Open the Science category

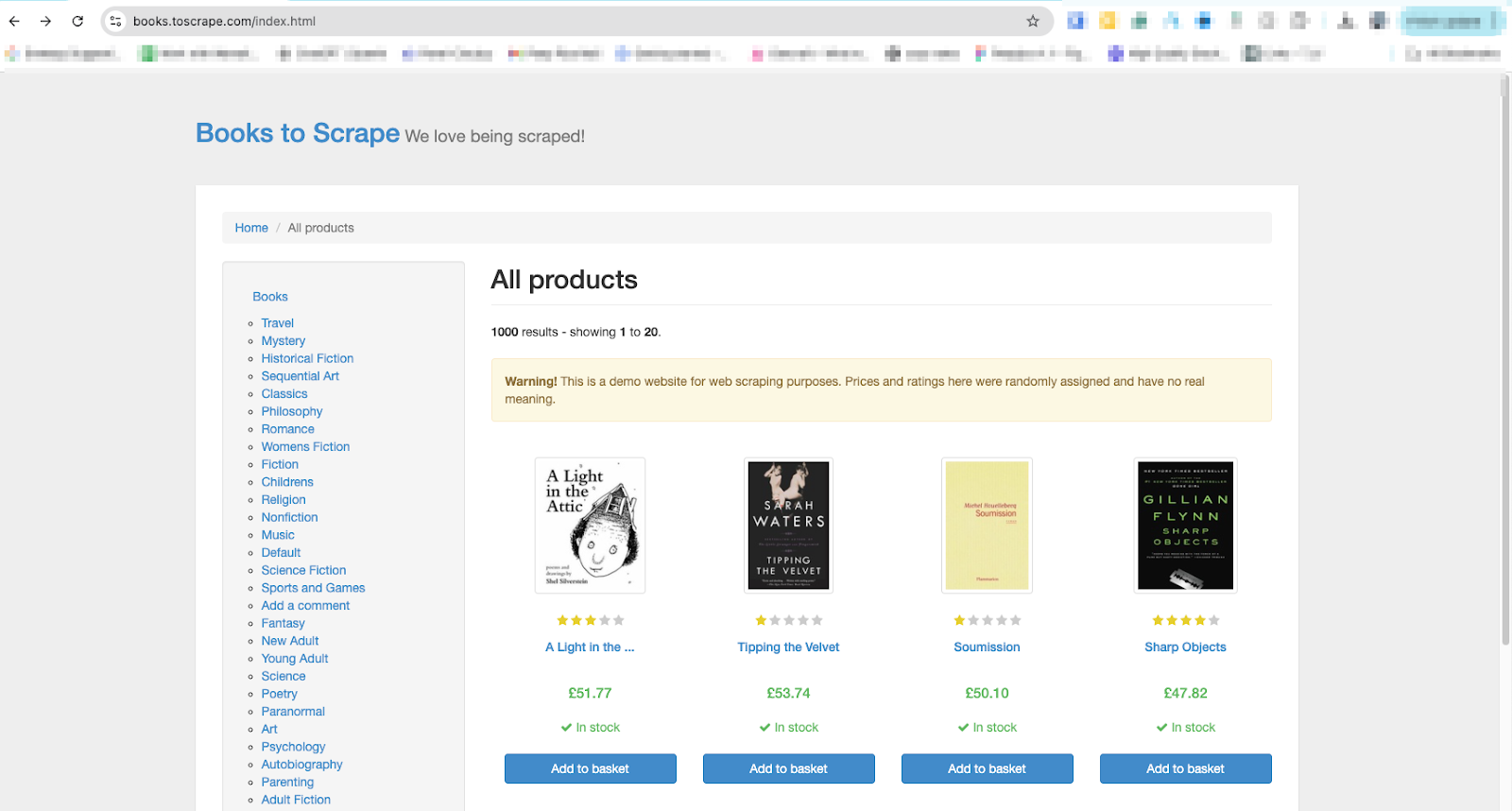[x=283, y=676]
